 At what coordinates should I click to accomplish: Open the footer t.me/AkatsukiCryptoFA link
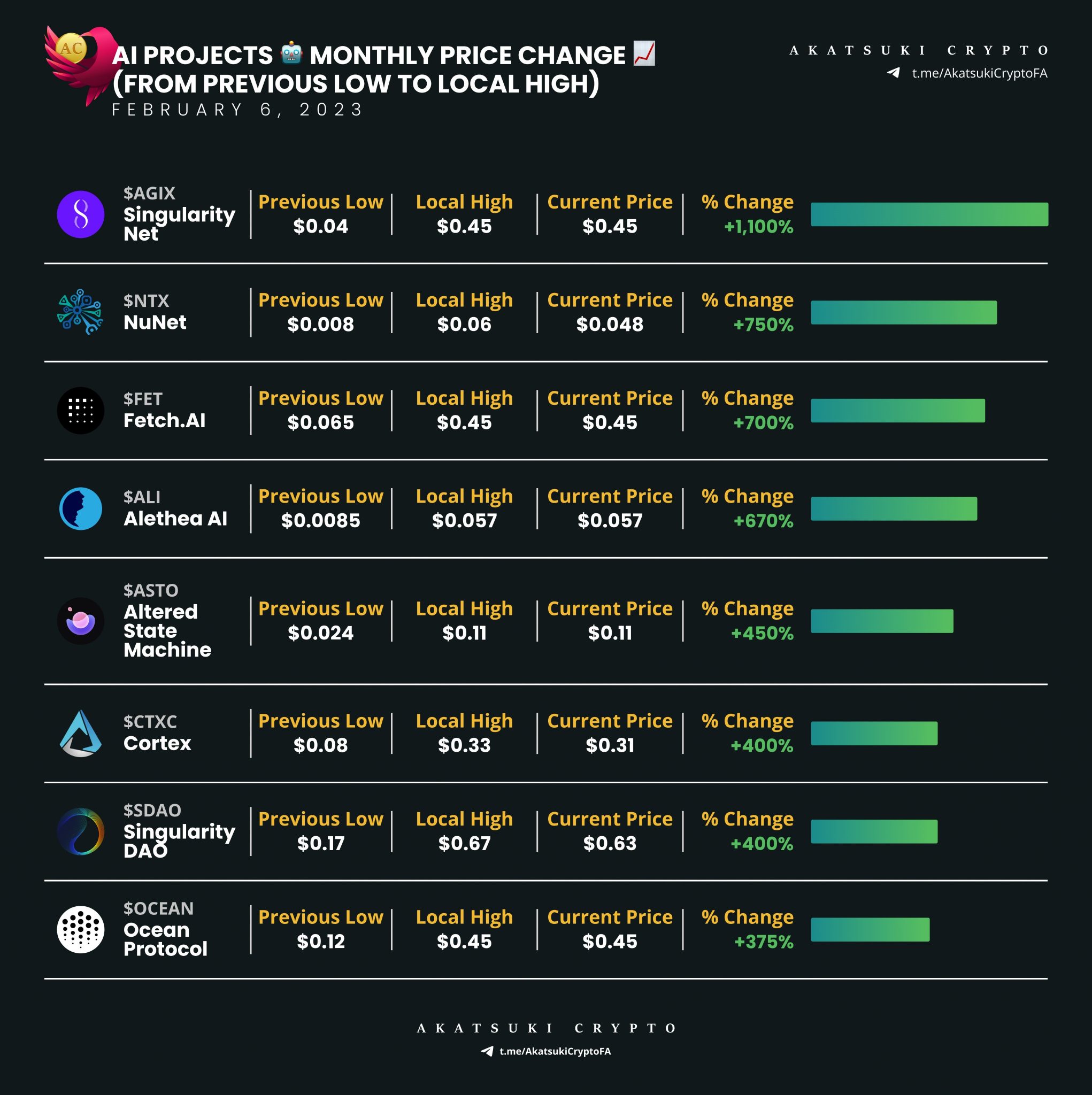555,1051
